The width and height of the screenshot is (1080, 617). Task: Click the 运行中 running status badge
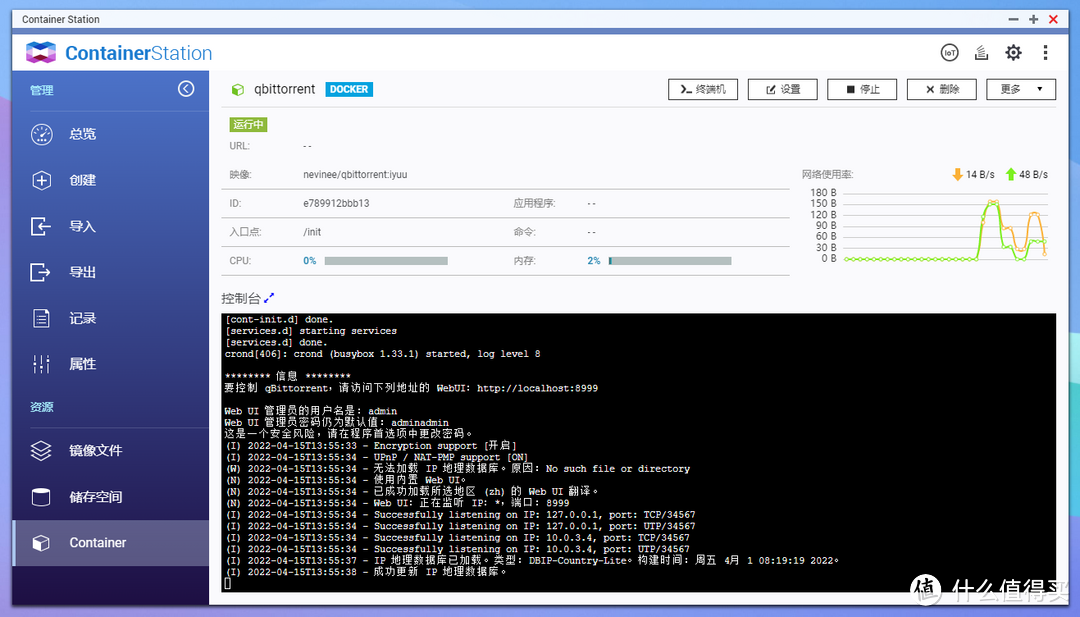pyautogui.click(x=248, y=125)
